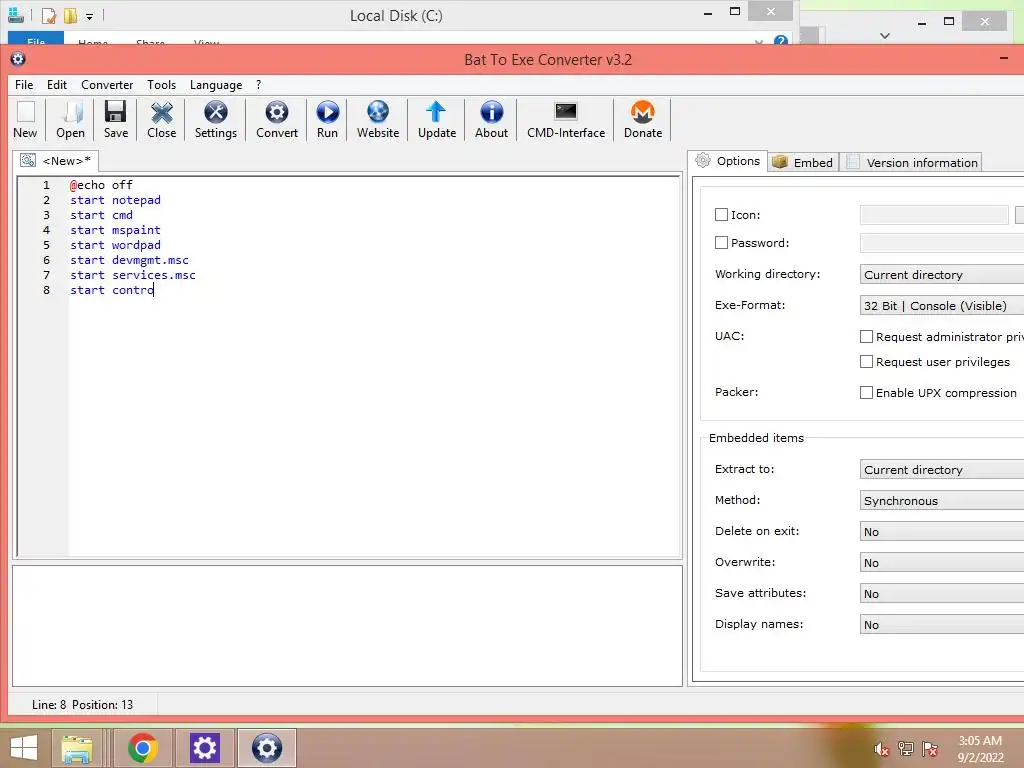This screenshot has width=1024, height=768.
Task: Click the active Bat To Exe taskbar icon
Action: coord(266,748)
